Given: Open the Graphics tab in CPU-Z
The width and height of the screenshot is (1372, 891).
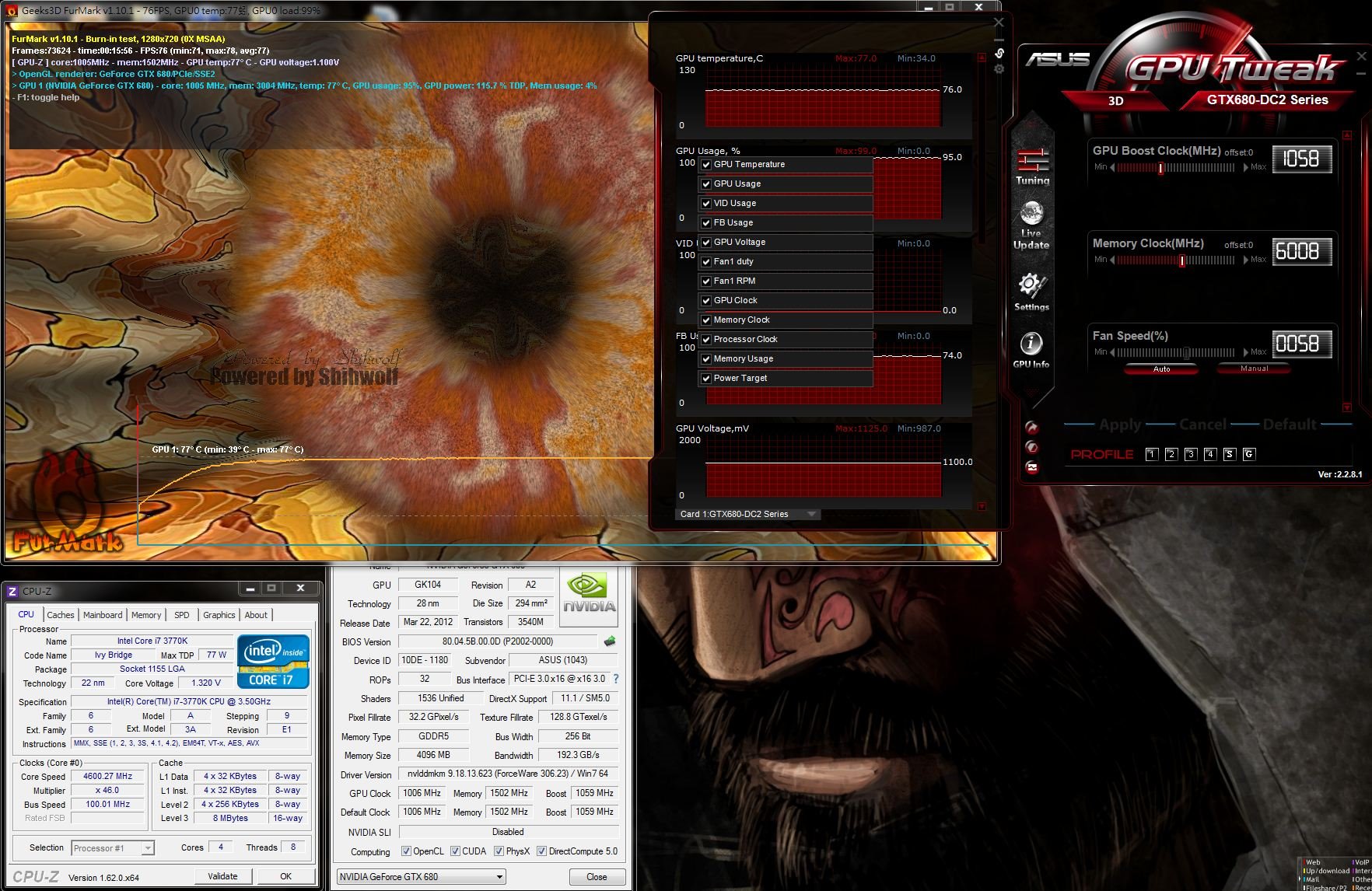Looking at the screenshot, I should [x=219, y=615].
